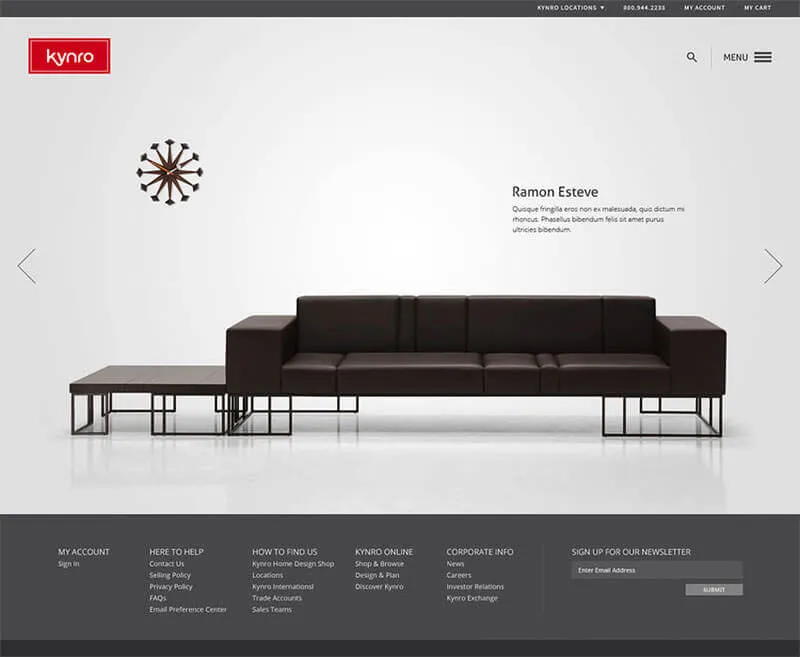Select the Shop & Browse link
This screenshot has height=657, width=800.
coord(379,564)
